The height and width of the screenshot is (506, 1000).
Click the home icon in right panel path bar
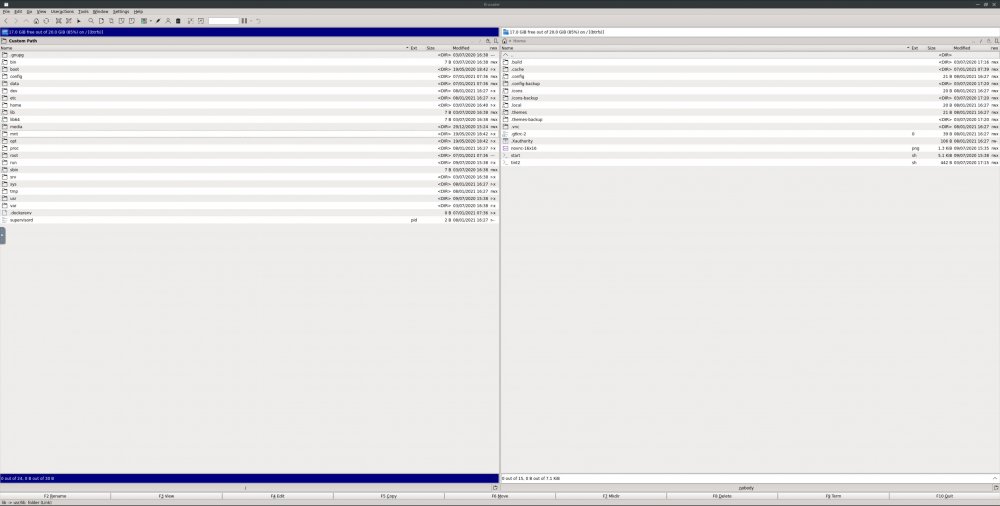504,41
